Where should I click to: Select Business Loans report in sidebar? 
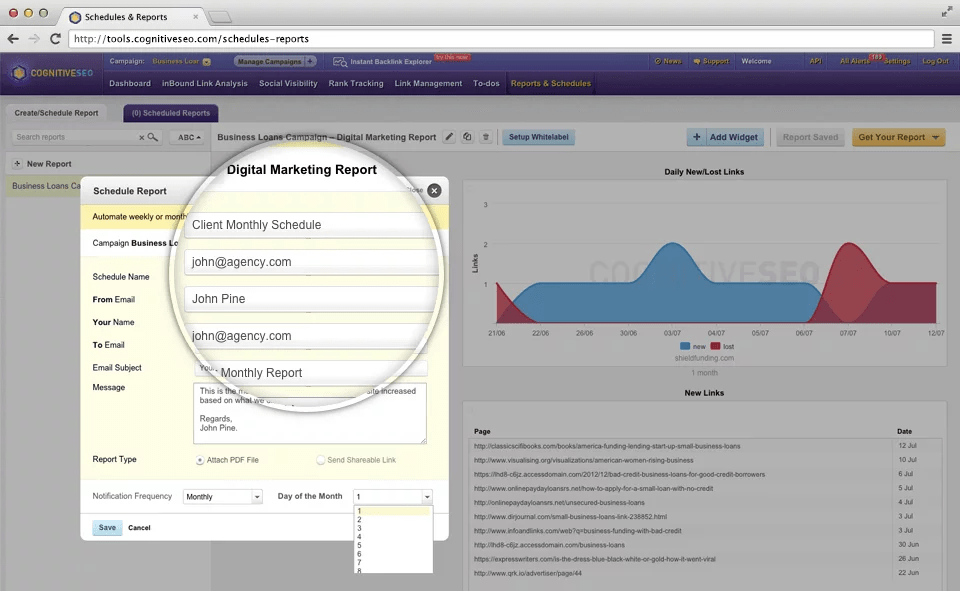click(x=46, y=186)
